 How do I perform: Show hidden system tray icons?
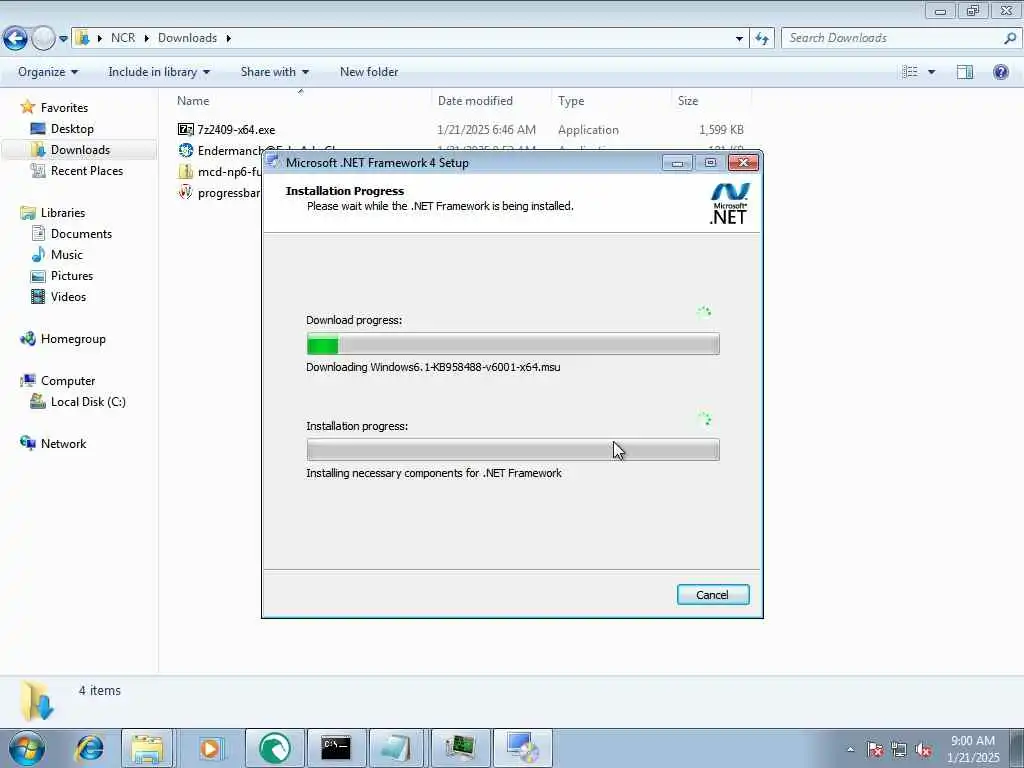click(850, 749)
